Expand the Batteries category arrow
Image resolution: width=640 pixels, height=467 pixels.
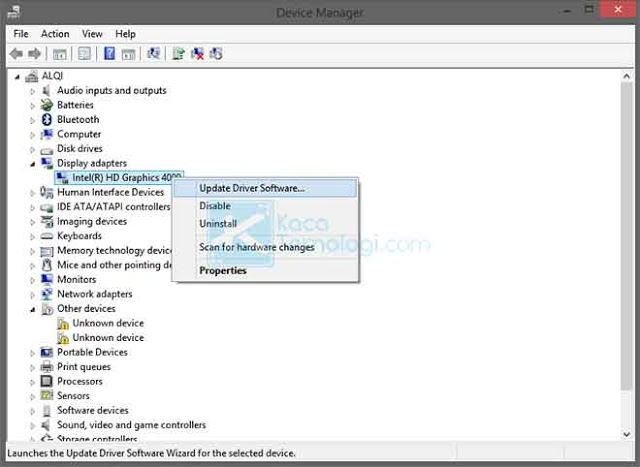33,106
